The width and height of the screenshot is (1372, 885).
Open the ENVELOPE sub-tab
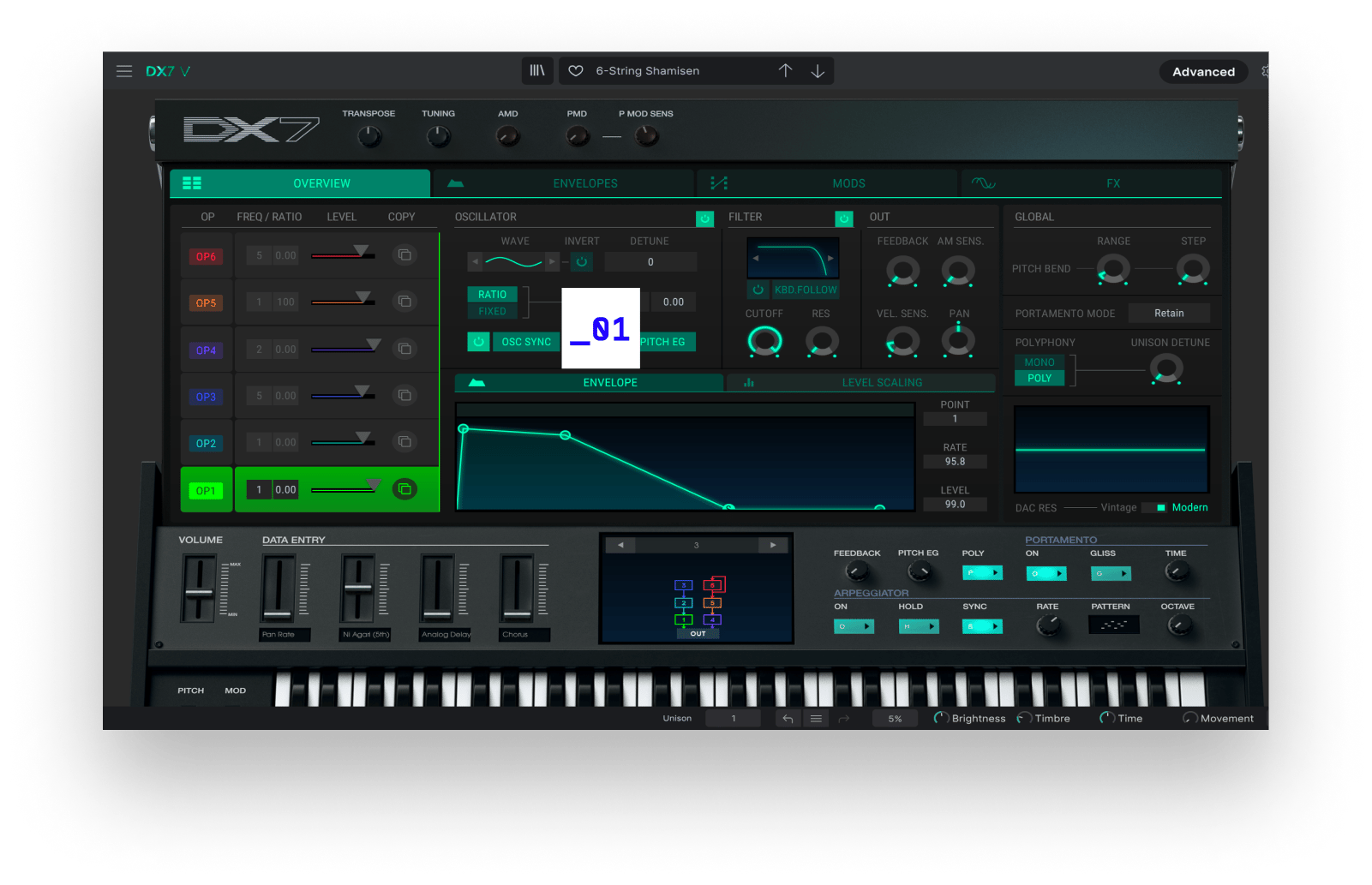pos(589,382)
